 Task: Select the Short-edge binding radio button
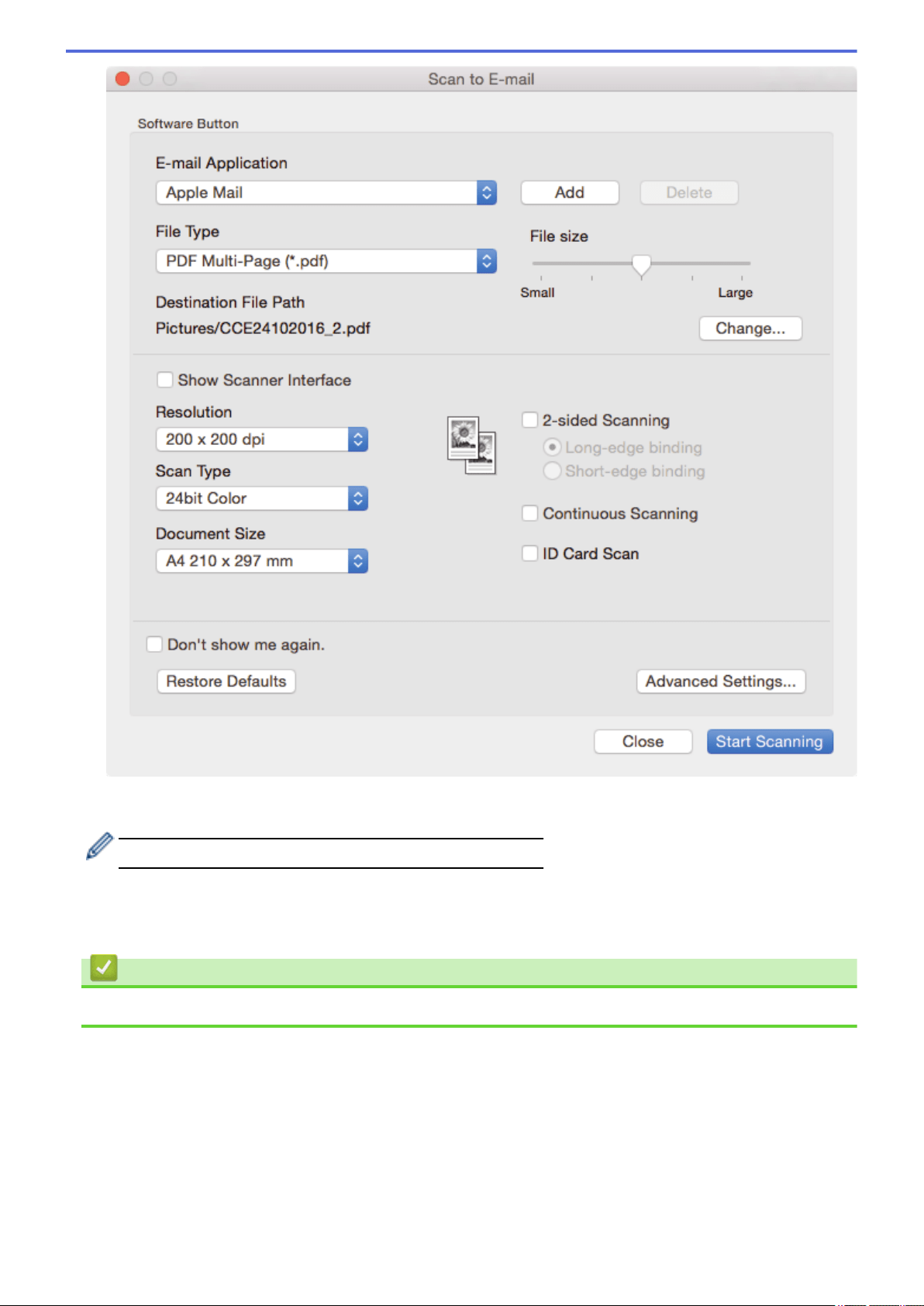(552, 470)
